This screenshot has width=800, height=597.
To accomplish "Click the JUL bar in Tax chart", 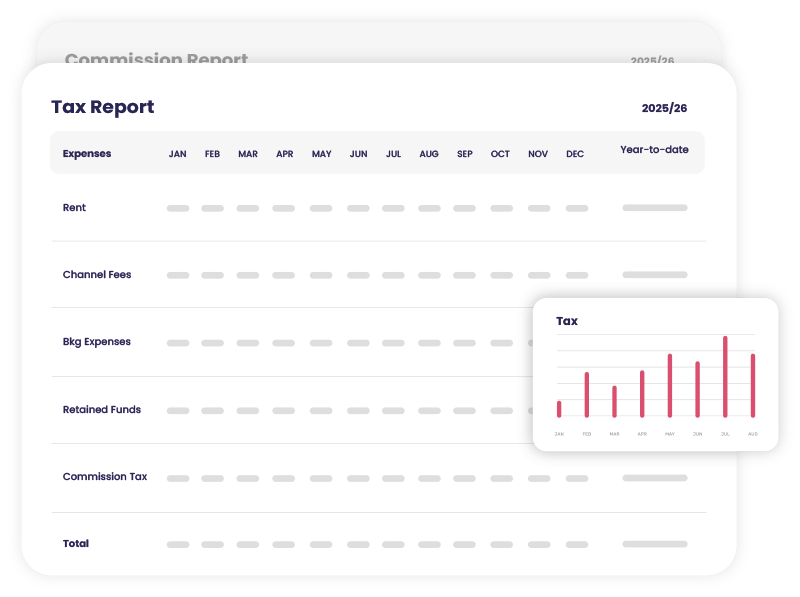I will (x=725, y=377).
